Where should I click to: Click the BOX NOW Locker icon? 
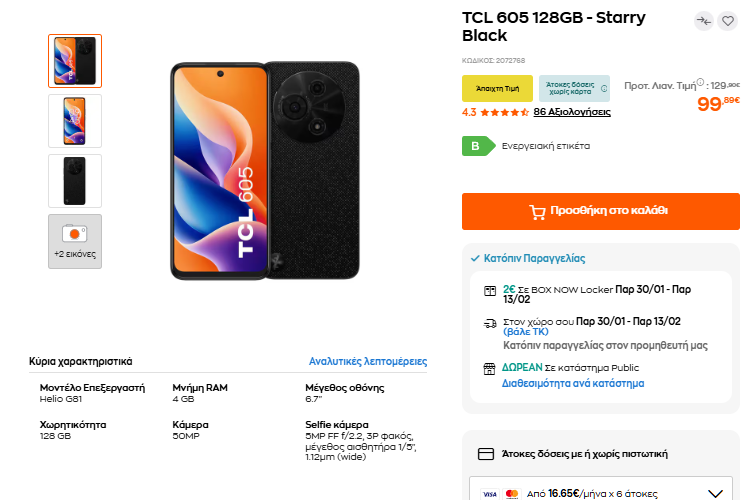point(490,290)
